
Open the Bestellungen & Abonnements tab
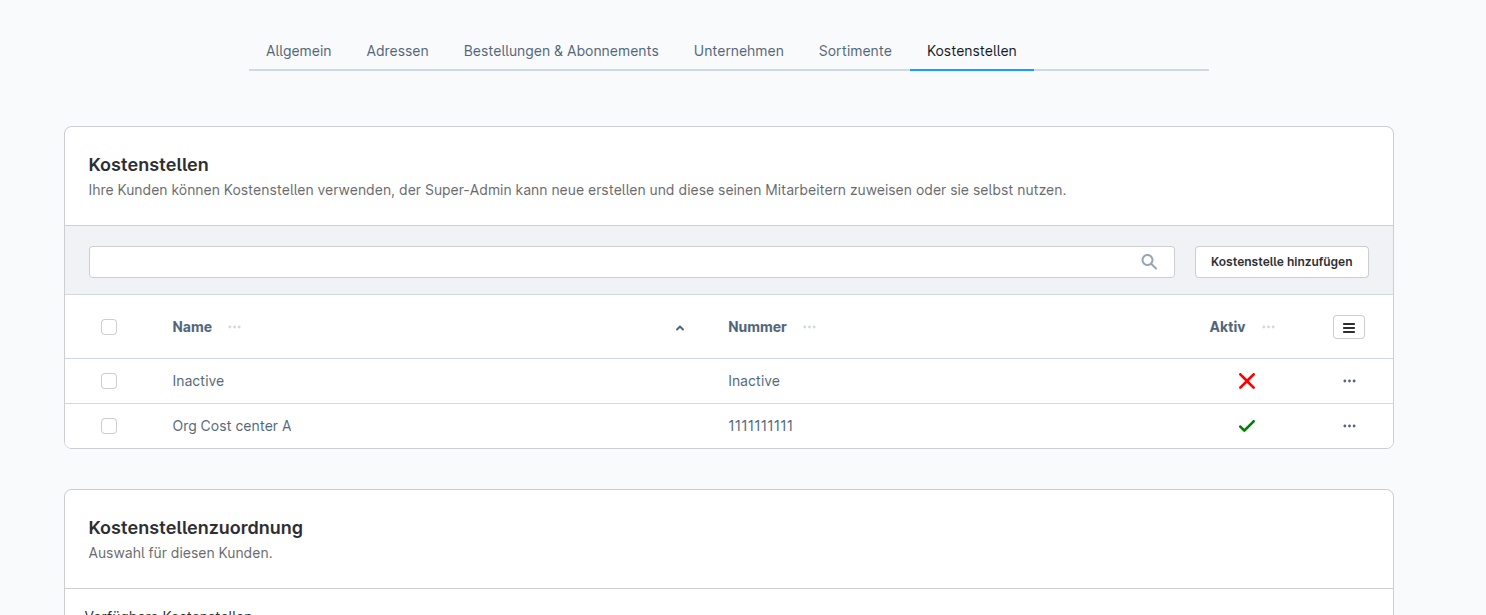point(561,51)
